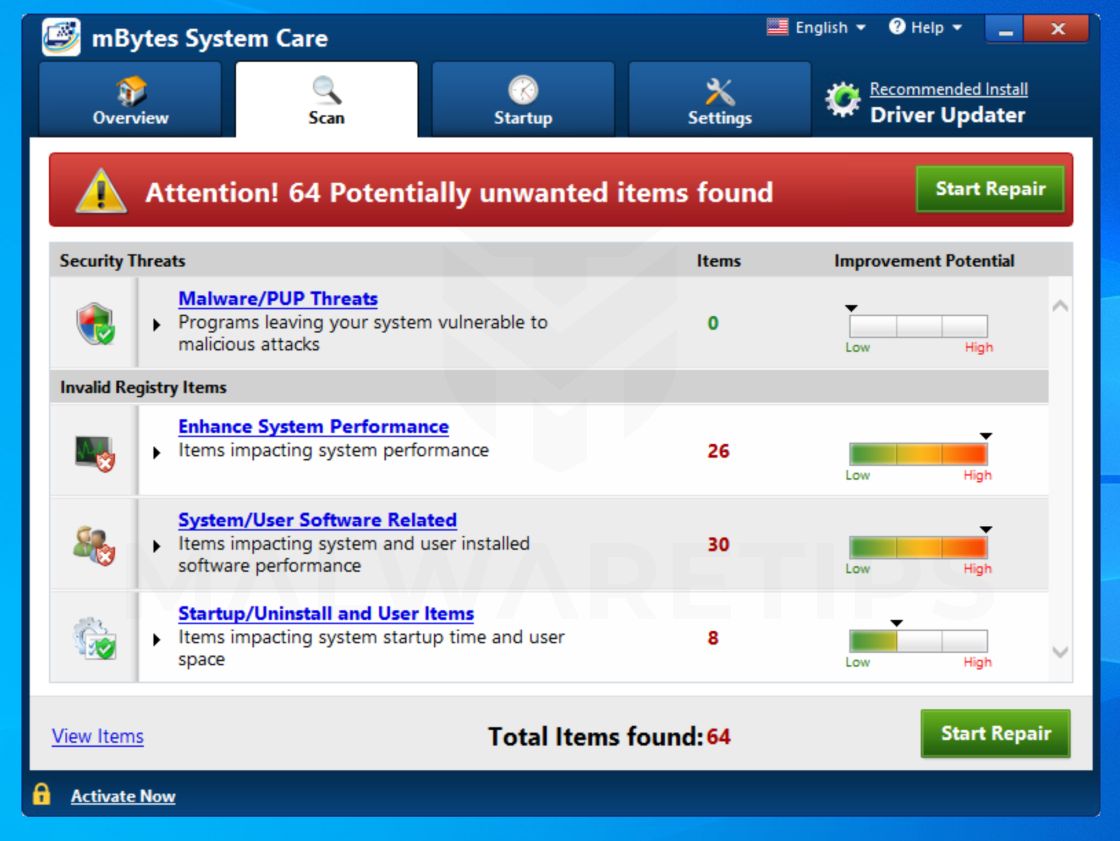Click the Scan magnifying glass icon
The height and width of the screenshot is (841, 1120).
[326, 90]
